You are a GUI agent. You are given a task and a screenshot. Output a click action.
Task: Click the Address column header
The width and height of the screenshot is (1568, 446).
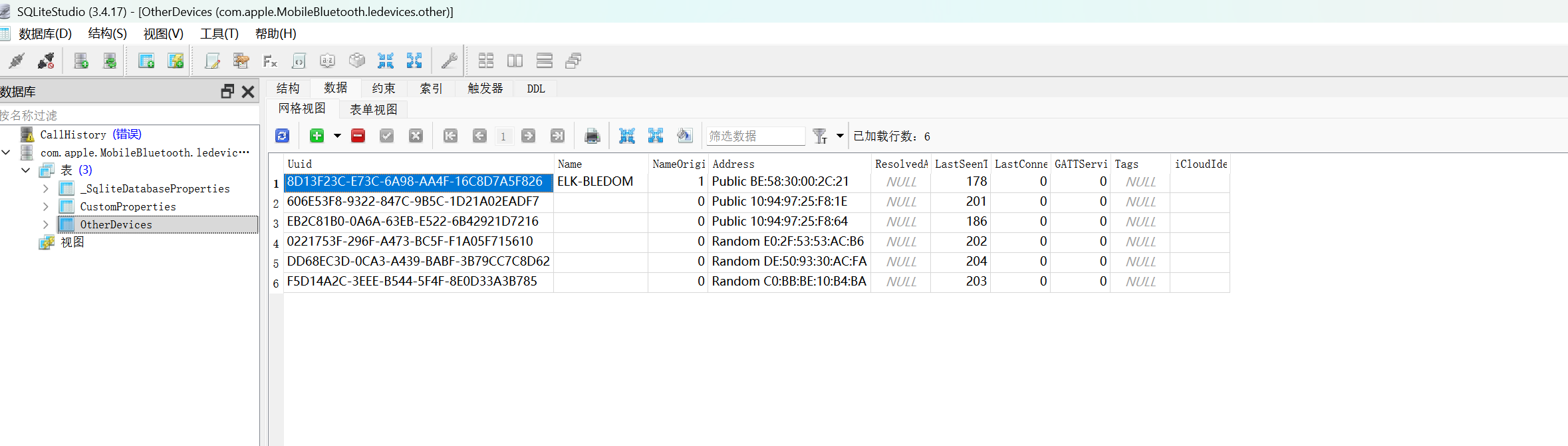(789, 164)
